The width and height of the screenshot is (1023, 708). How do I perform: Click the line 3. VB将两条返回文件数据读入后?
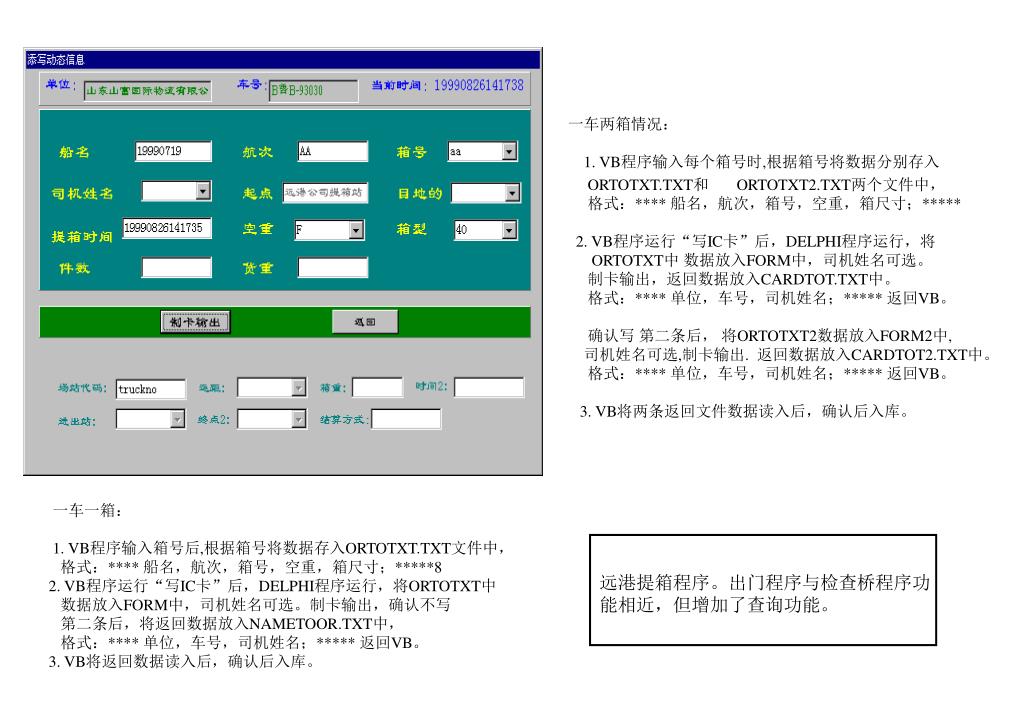(744, 411)
